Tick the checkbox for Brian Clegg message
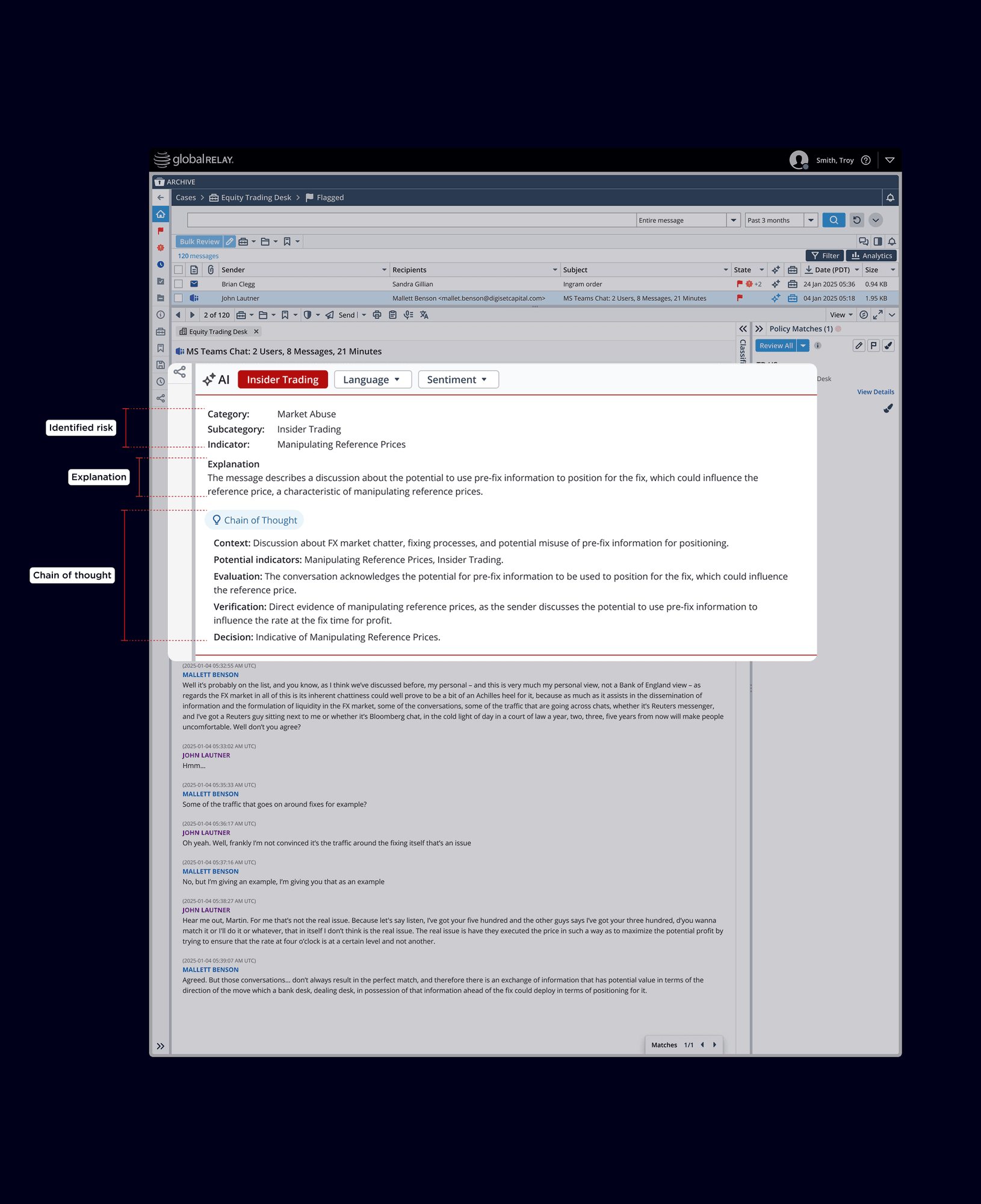This screenshot has height=1204, width=981. 179,284
